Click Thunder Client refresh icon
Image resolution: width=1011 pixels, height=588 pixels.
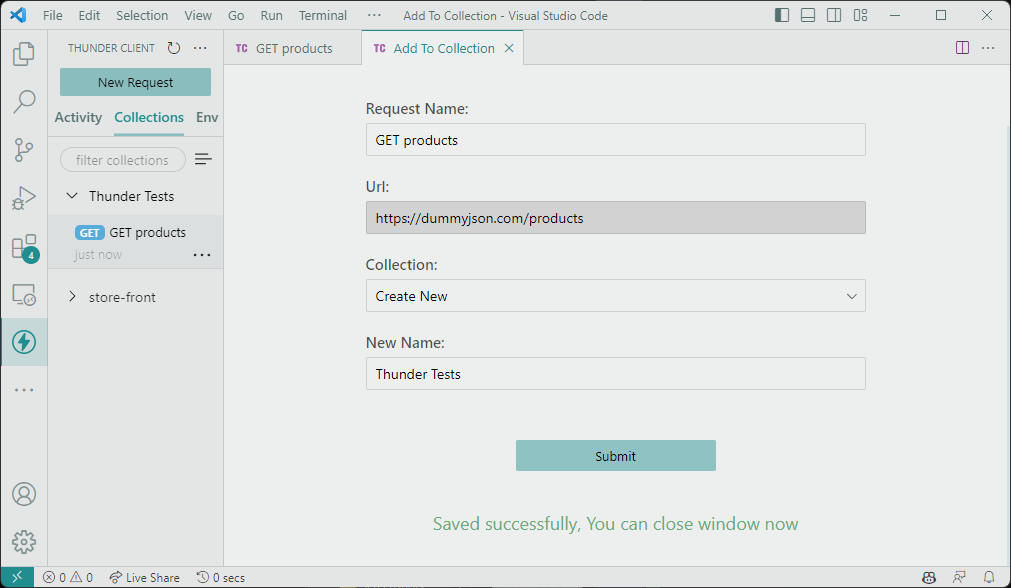174,48
